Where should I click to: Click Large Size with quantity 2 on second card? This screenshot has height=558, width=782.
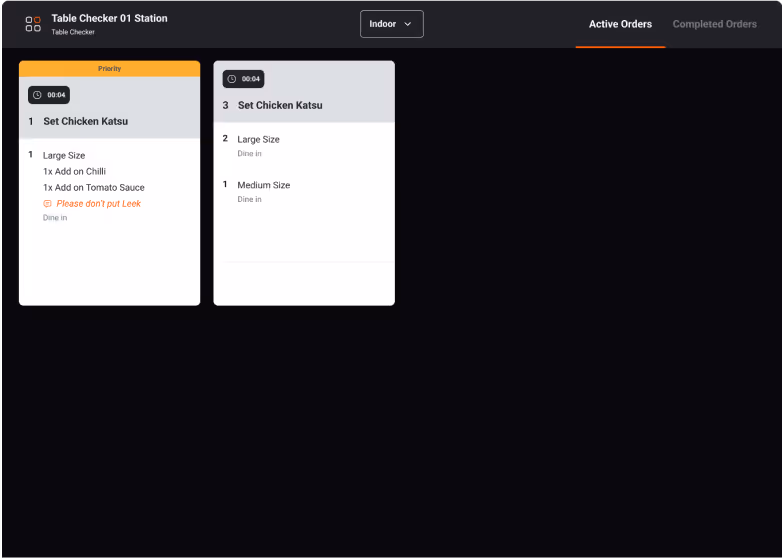tap(258, 140)
